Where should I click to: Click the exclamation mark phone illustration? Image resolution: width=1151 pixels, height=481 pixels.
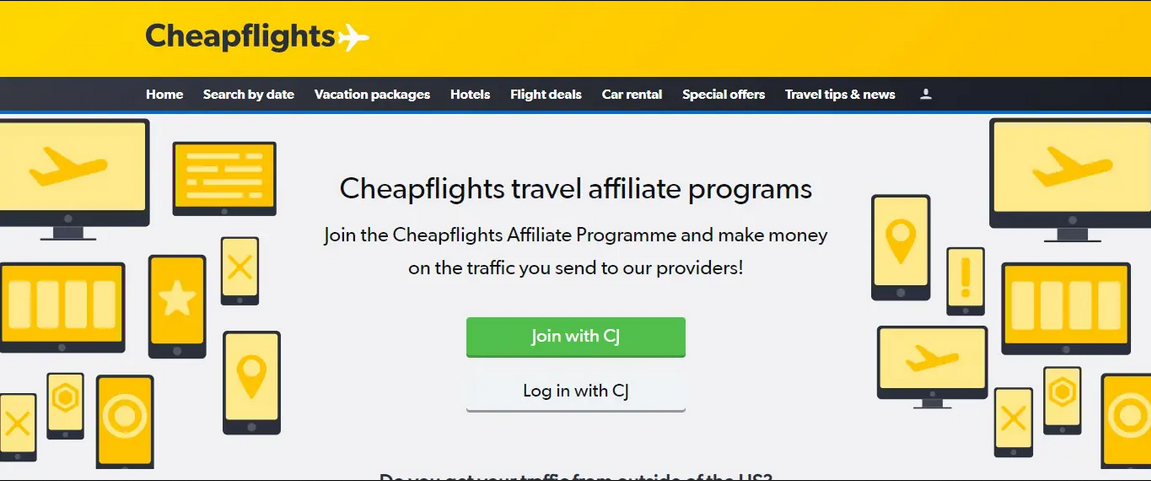pos(965,281)
